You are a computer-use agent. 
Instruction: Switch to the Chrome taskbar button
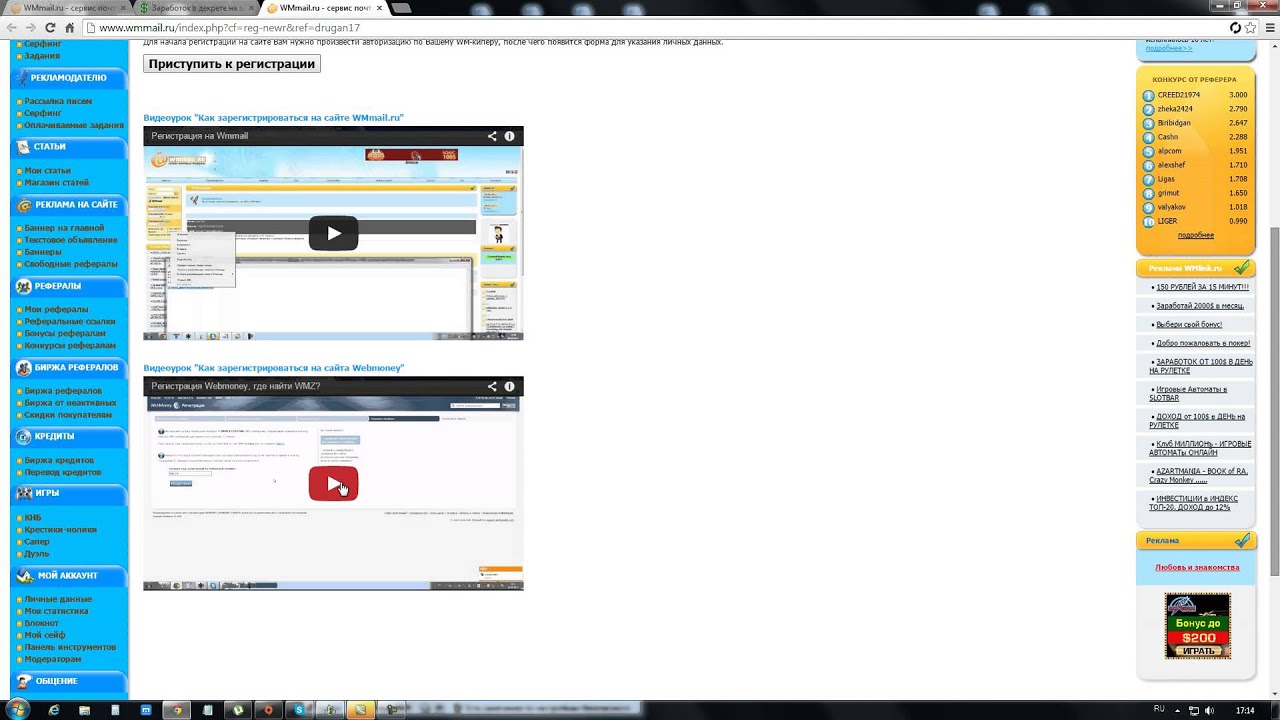click(x=177, y=710)
